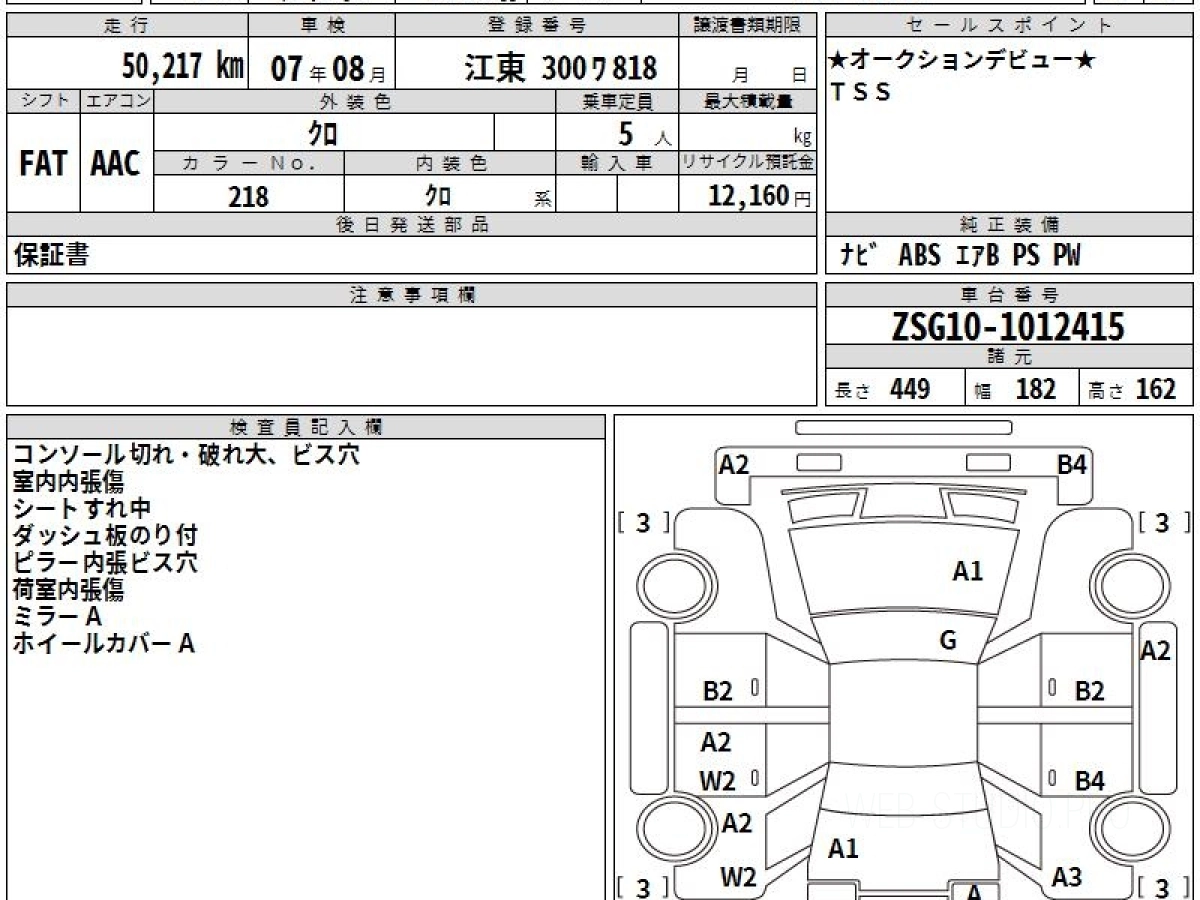Click the セールスポイント header
This screenshot has height=900, width=1200.
pyautogui.click(x=1009, y=26)
